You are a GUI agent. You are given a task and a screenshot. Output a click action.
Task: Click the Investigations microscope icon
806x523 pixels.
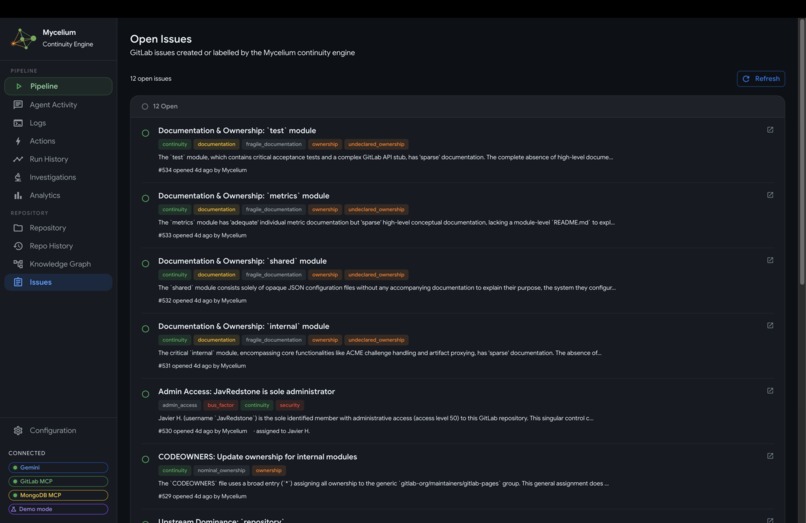[18, 177]
